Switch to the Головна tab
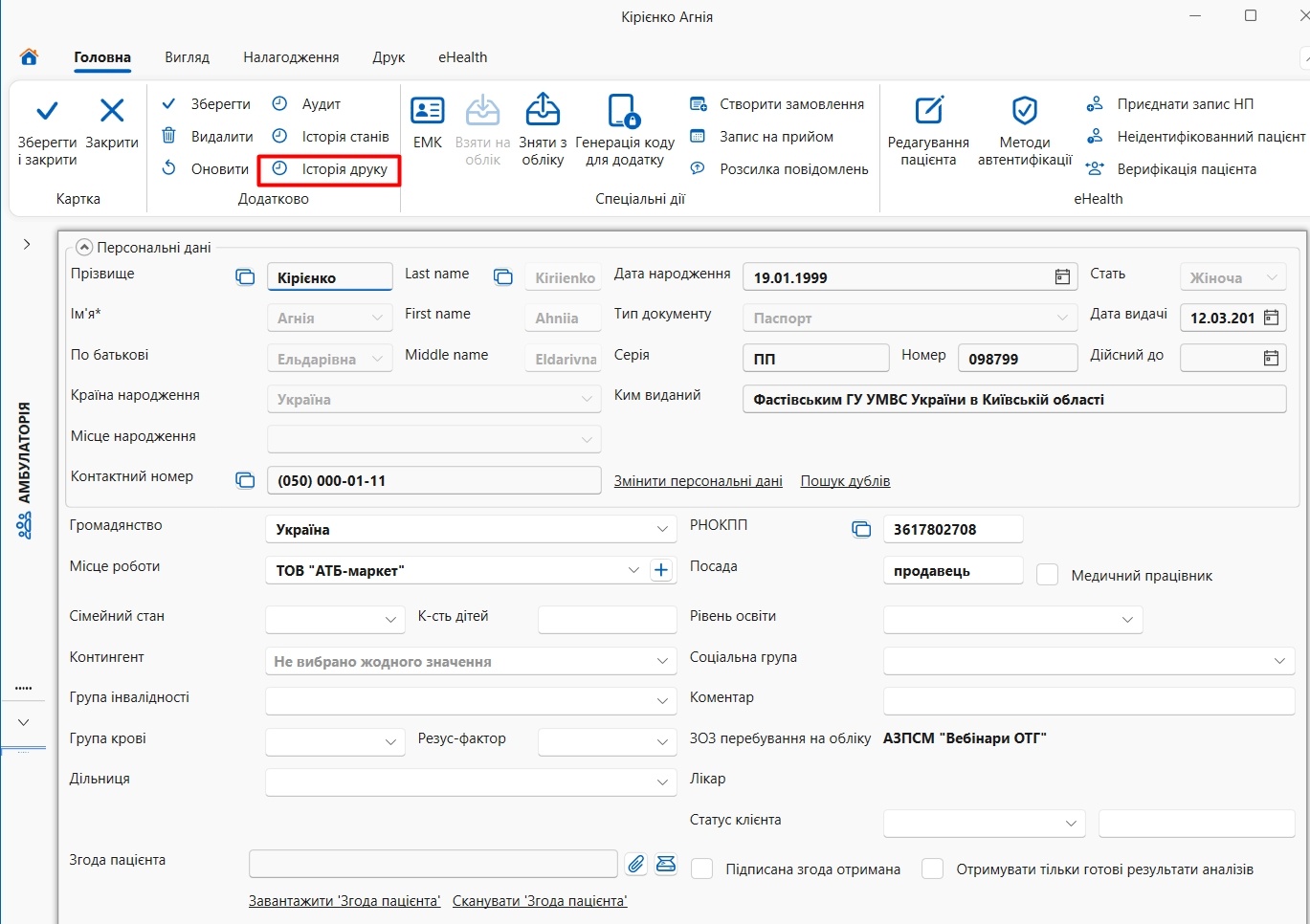This screenshot has height=924, width=1310. [102, 57]
